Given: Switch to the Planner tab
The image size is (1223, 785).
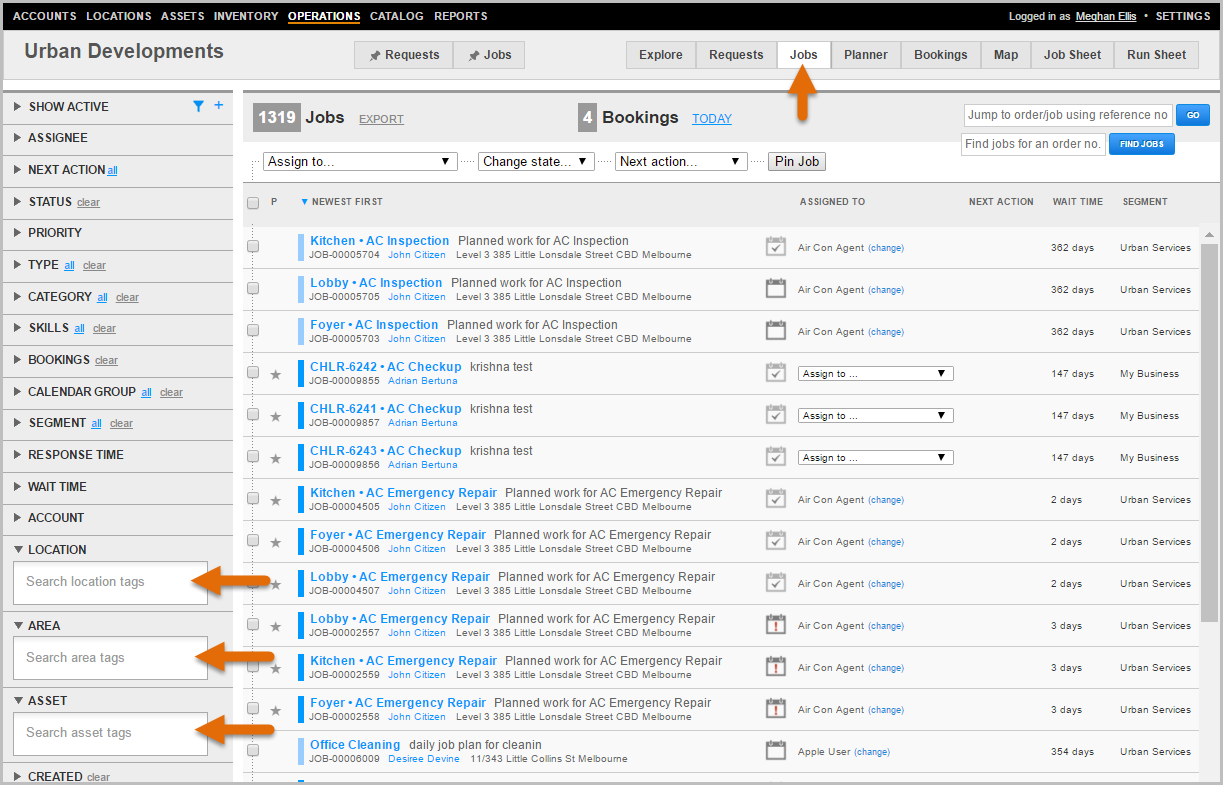Looking at the screenshot, I should pyautogui.click(x=865, y=55).
